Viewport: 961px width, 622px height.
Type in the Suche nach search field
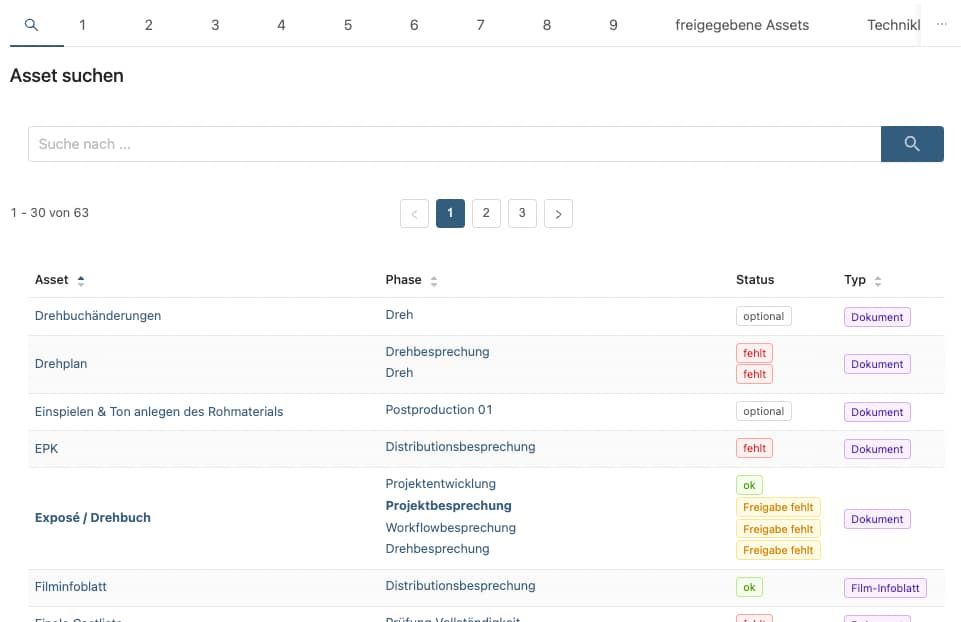point(453,144)
